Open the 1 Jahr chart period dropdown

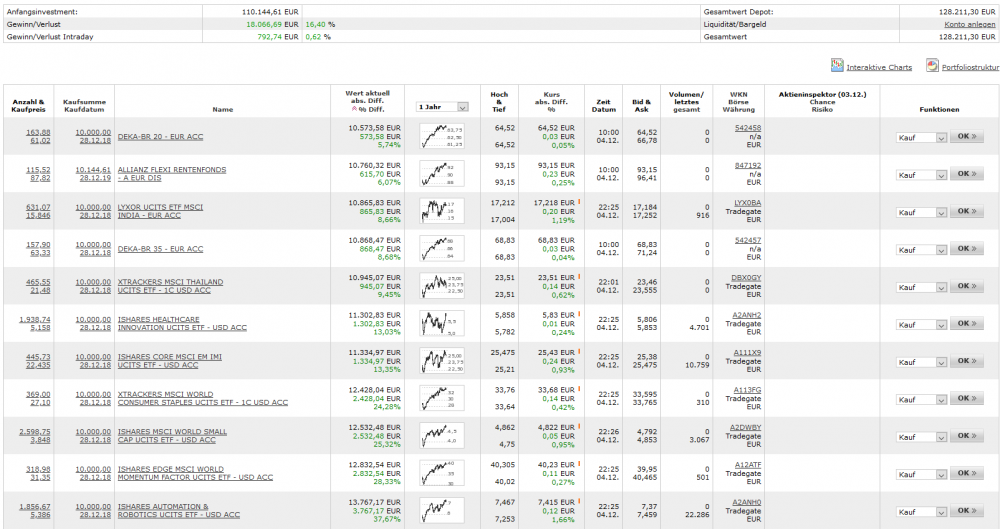click(442, 107)
